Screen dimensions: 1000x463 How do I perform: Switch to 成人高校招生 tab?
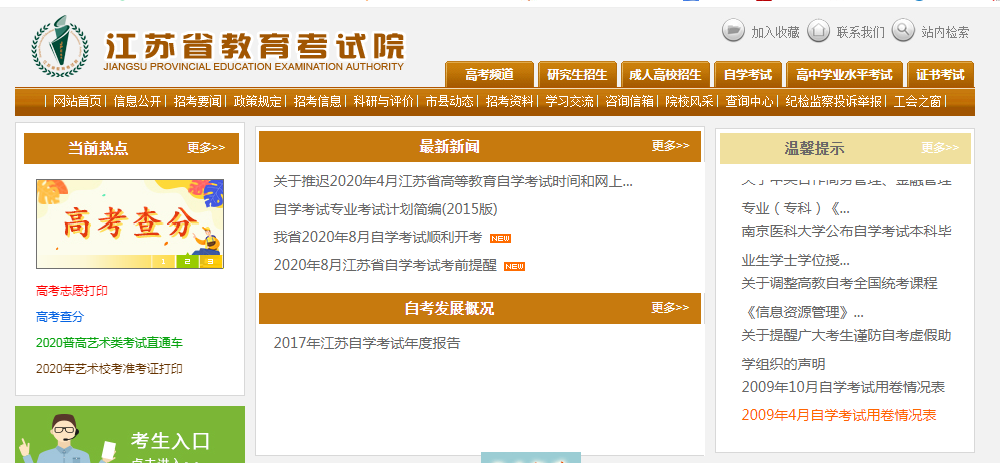click(665, 75)
